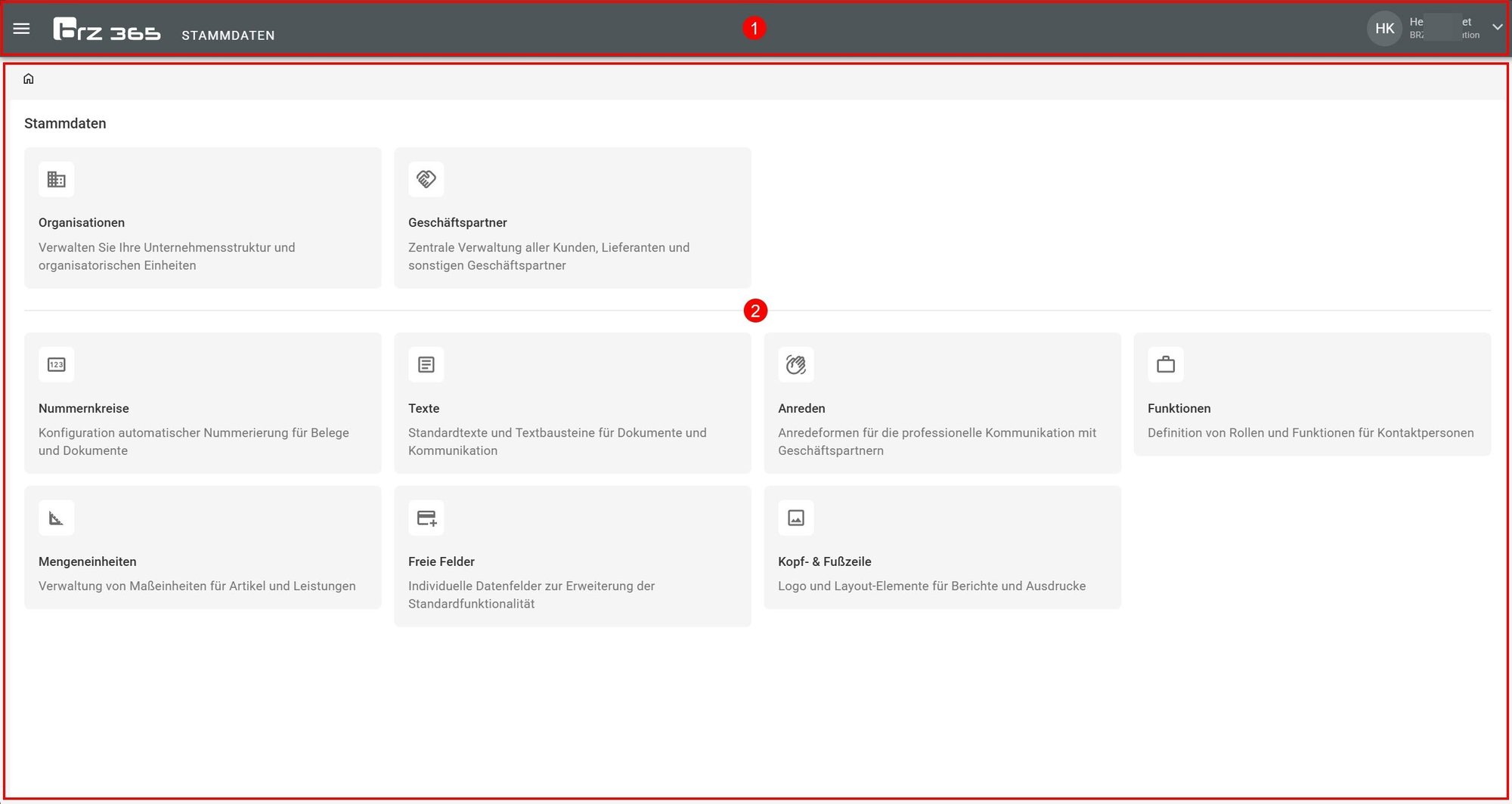Select the STAMMDATEN header title
This screenshot has width=1512, height=804.
click(x=228, y=36)
